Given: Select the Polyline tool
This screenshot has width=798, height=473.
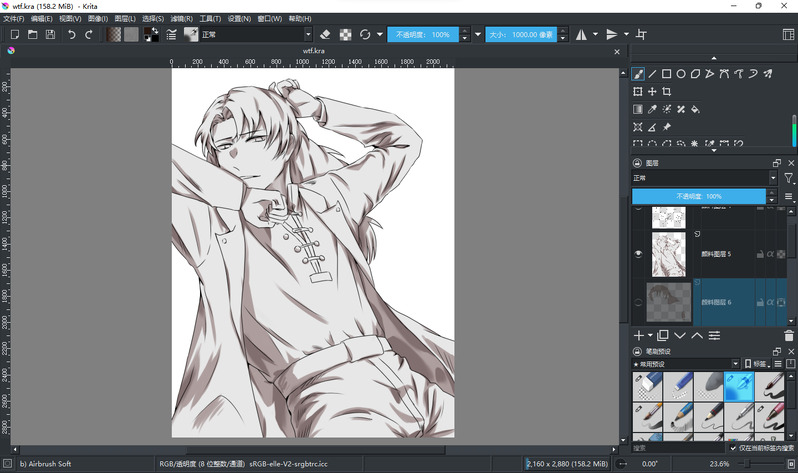Looking at the screenshot, I should (x=709, y=74).
